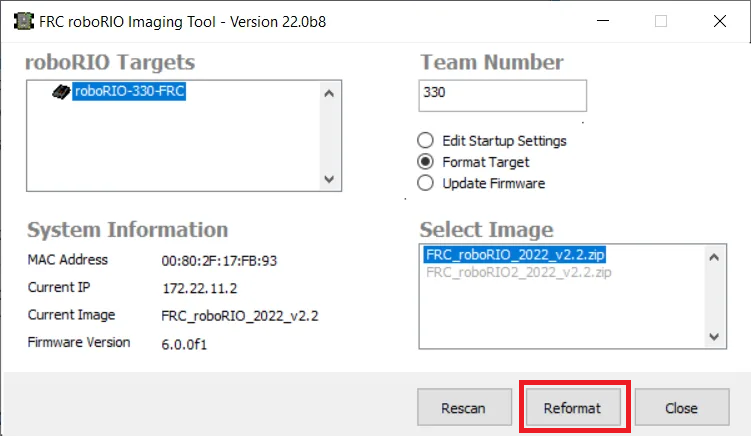
Task: Maximize the Imaging Tool window
Action: [661, 21]
